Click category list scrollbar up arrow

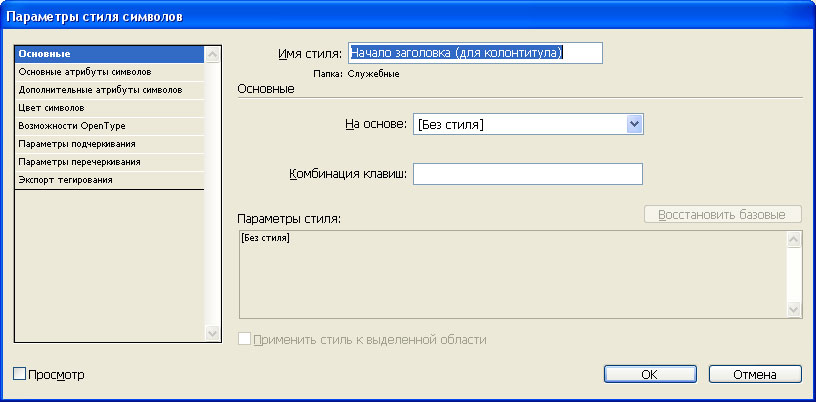pos(212,55)
